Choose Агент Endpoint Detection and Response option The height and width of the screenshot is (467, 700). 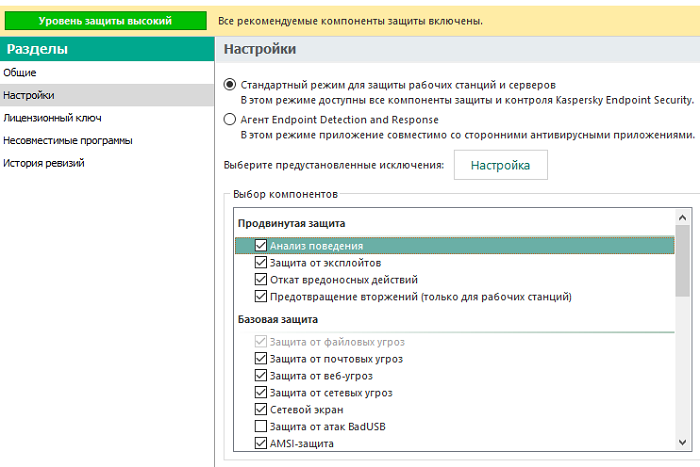[231, 118]
